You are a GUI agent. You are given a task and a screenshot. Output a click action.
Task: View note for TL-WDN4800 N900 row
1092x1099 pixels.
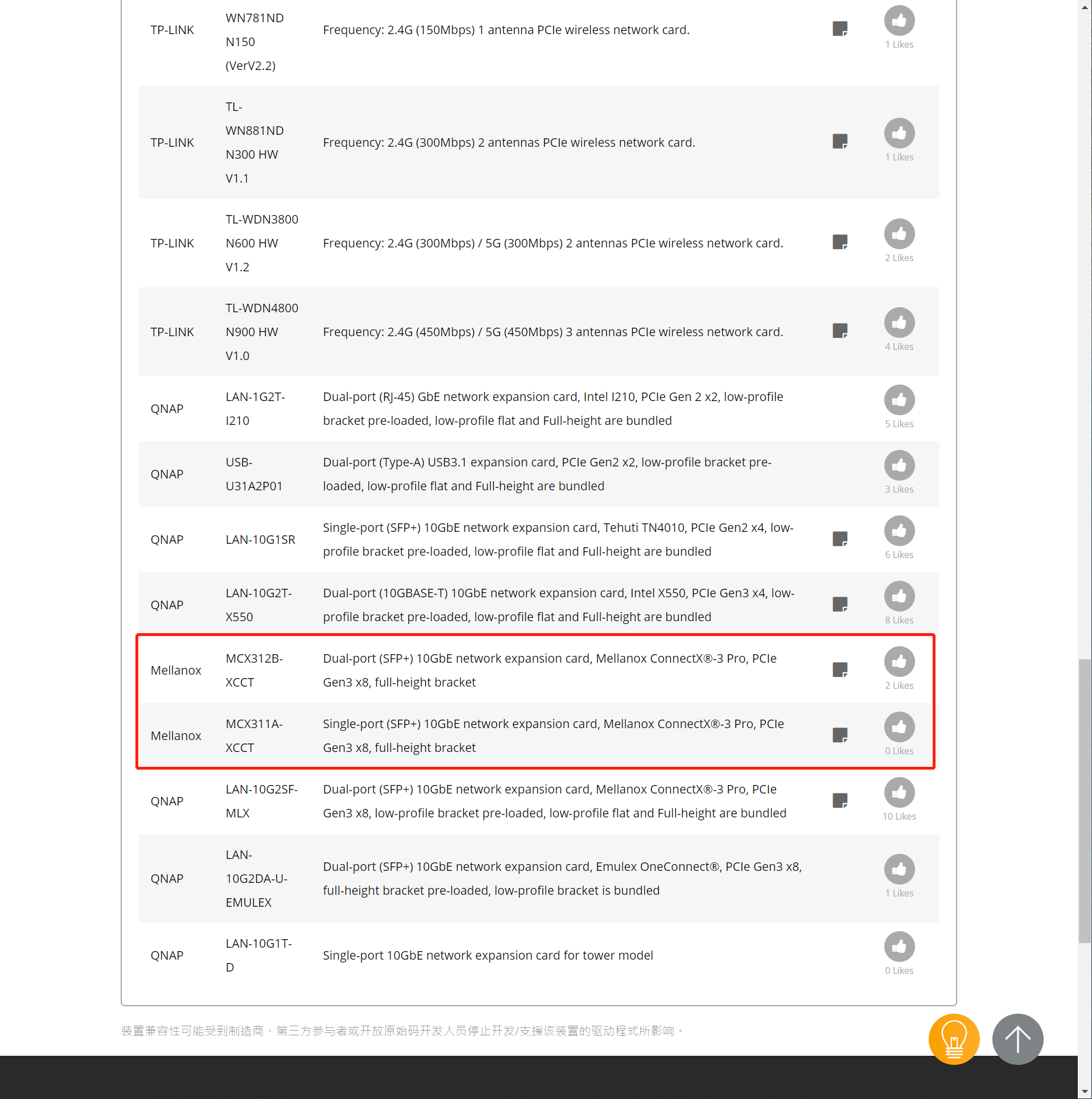click(x=839, y=330)
